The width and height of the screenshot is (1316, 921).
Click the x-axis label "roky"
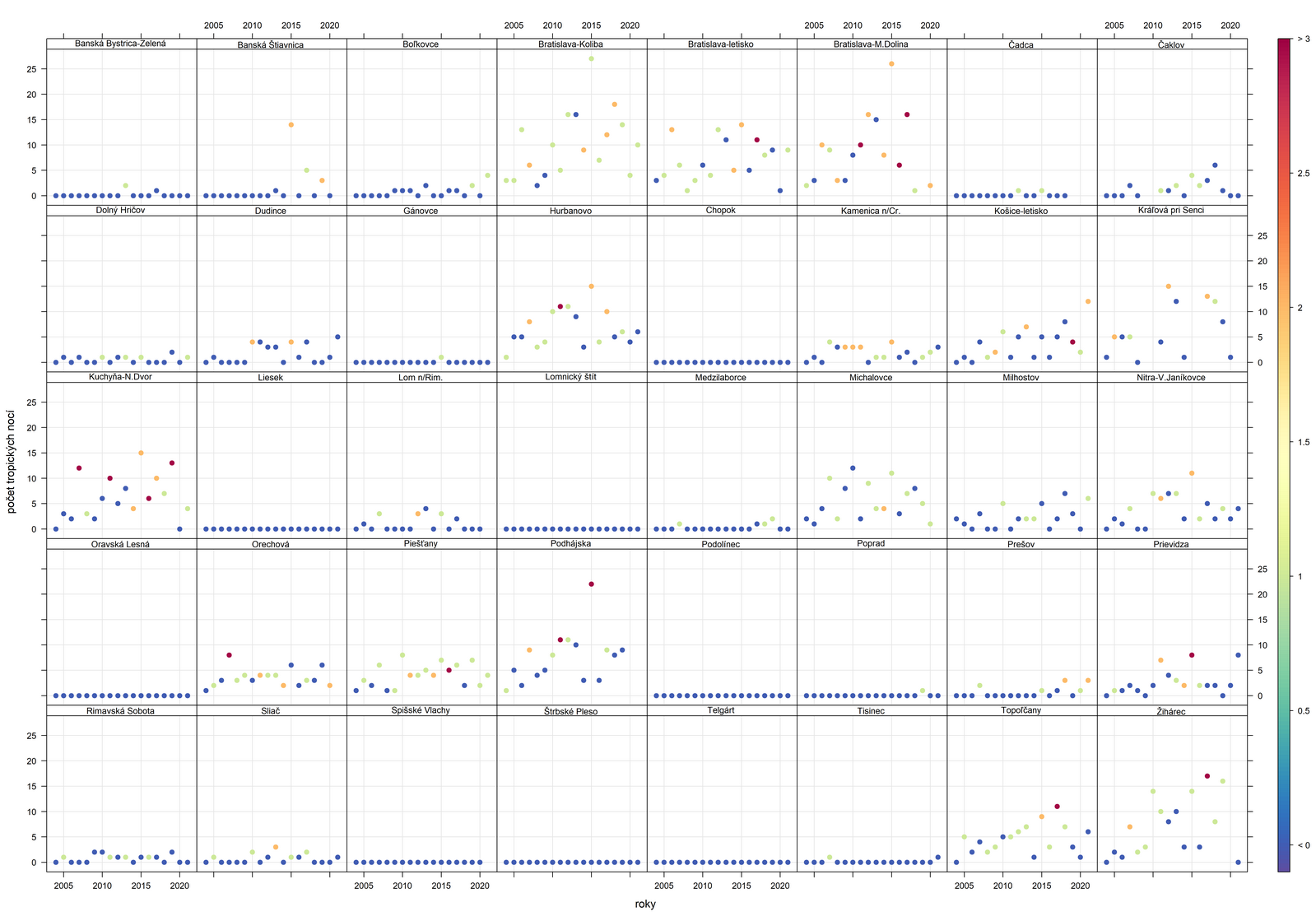coord(646,904)
